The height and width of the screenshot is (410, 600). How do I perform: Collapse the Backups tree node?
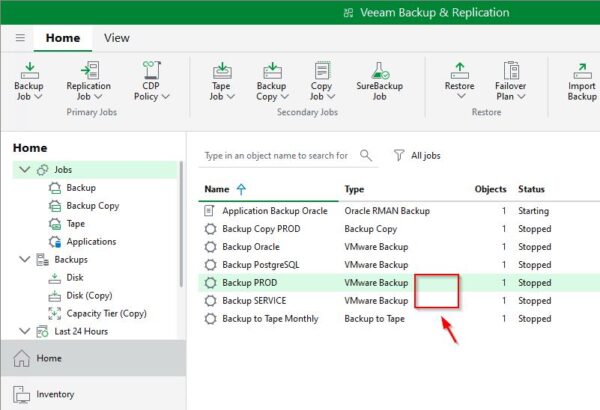click(x=25, y=259)
